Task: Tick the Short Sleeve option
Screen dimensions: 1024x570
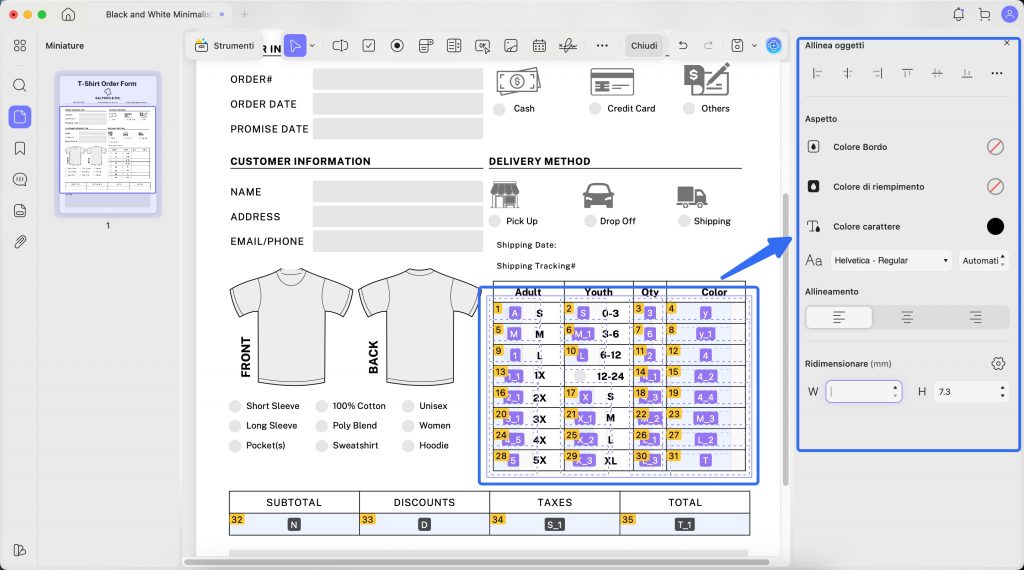Action: (235, 406)
